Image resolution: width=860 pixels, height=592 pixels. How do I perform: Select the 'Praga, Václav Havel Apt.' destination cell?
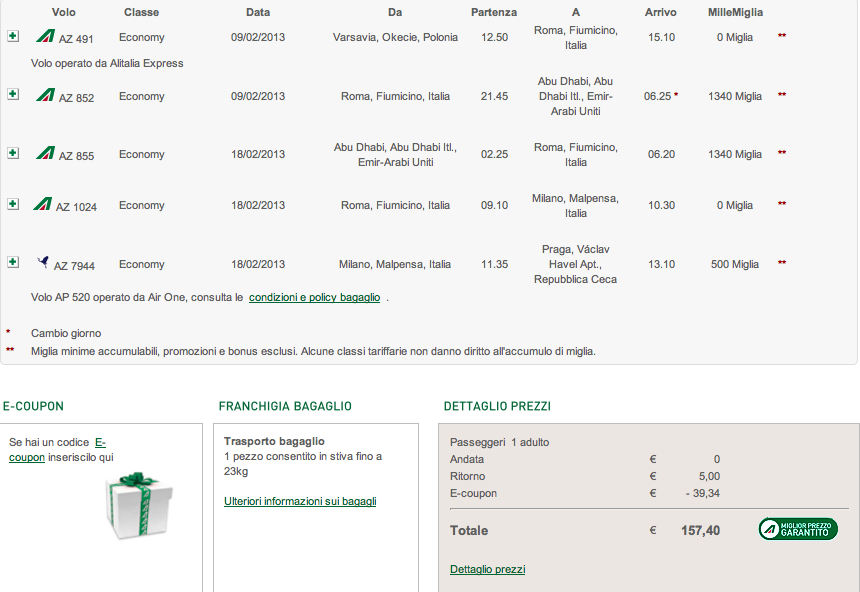[x=575, y=264]
